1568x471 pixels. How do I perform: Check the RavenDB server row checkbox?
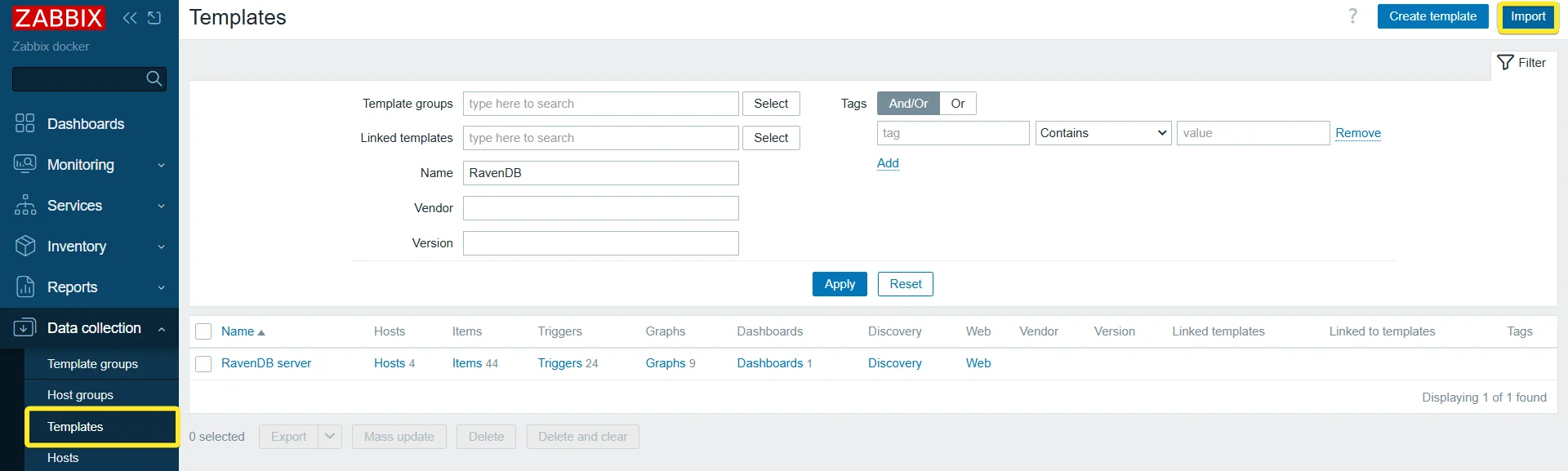(203, 363)
